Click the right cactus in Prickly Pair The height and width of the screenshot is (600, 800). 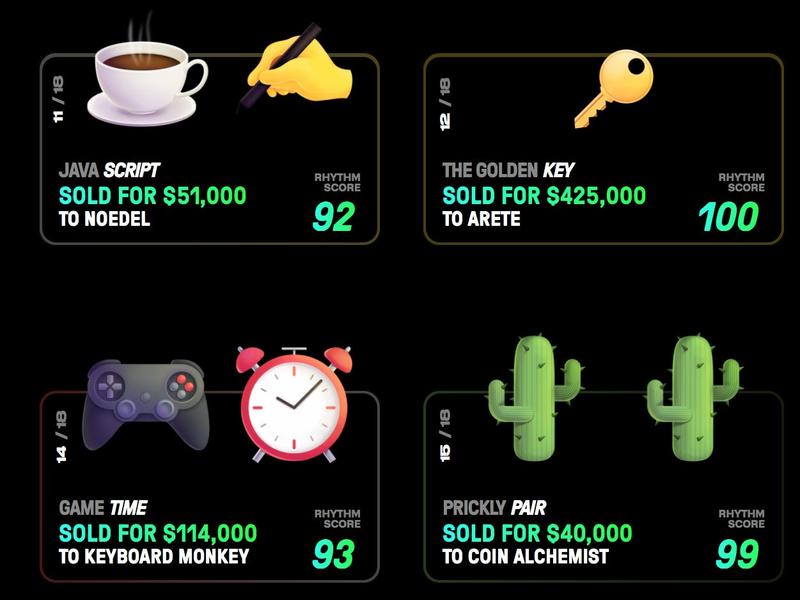click(694, 398)
